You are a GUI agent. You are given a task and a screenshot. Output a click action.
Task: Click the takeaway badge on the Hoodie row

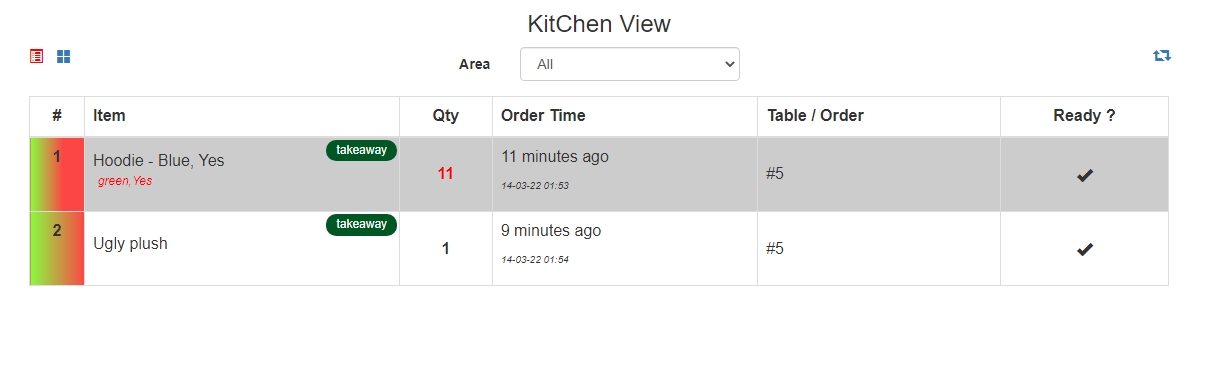pyautogui.click(x=361, y=150)
